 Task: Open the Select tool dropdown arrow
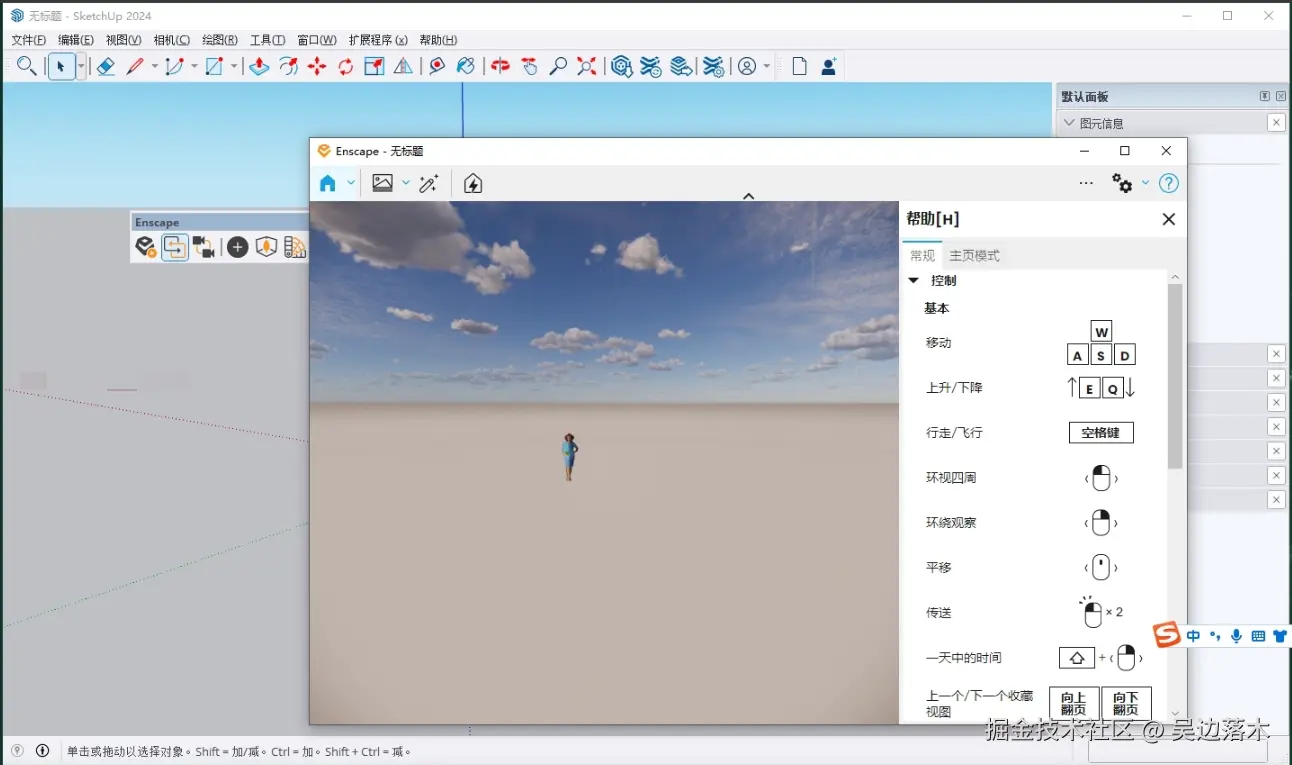tap(81, 66)
